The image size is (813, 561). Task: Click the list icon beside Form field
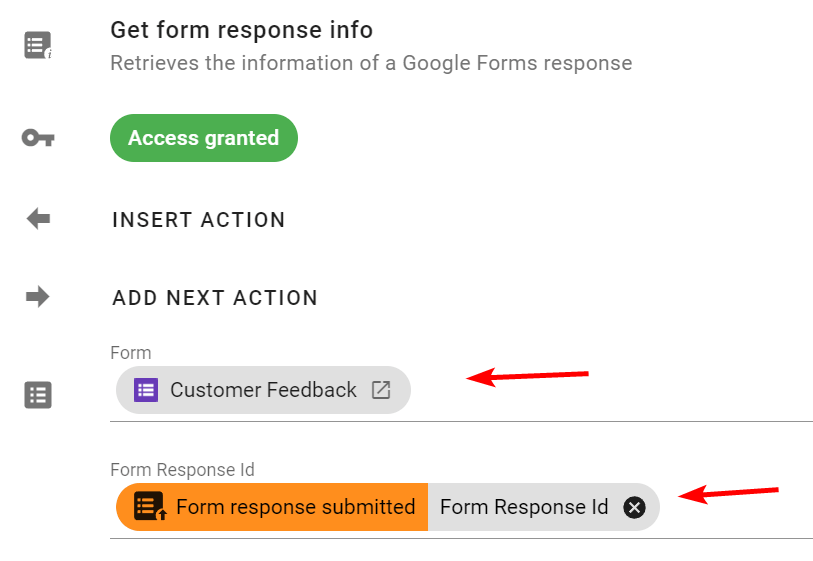coord(38,395)
